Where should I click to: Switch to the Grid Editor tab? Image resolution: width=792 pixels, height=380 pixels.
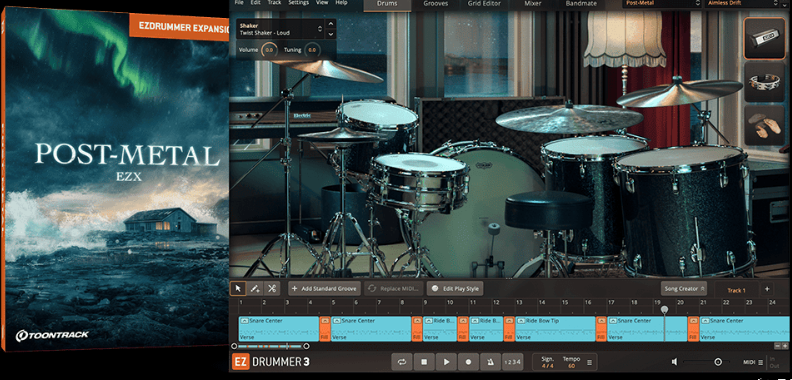(483, 4)
